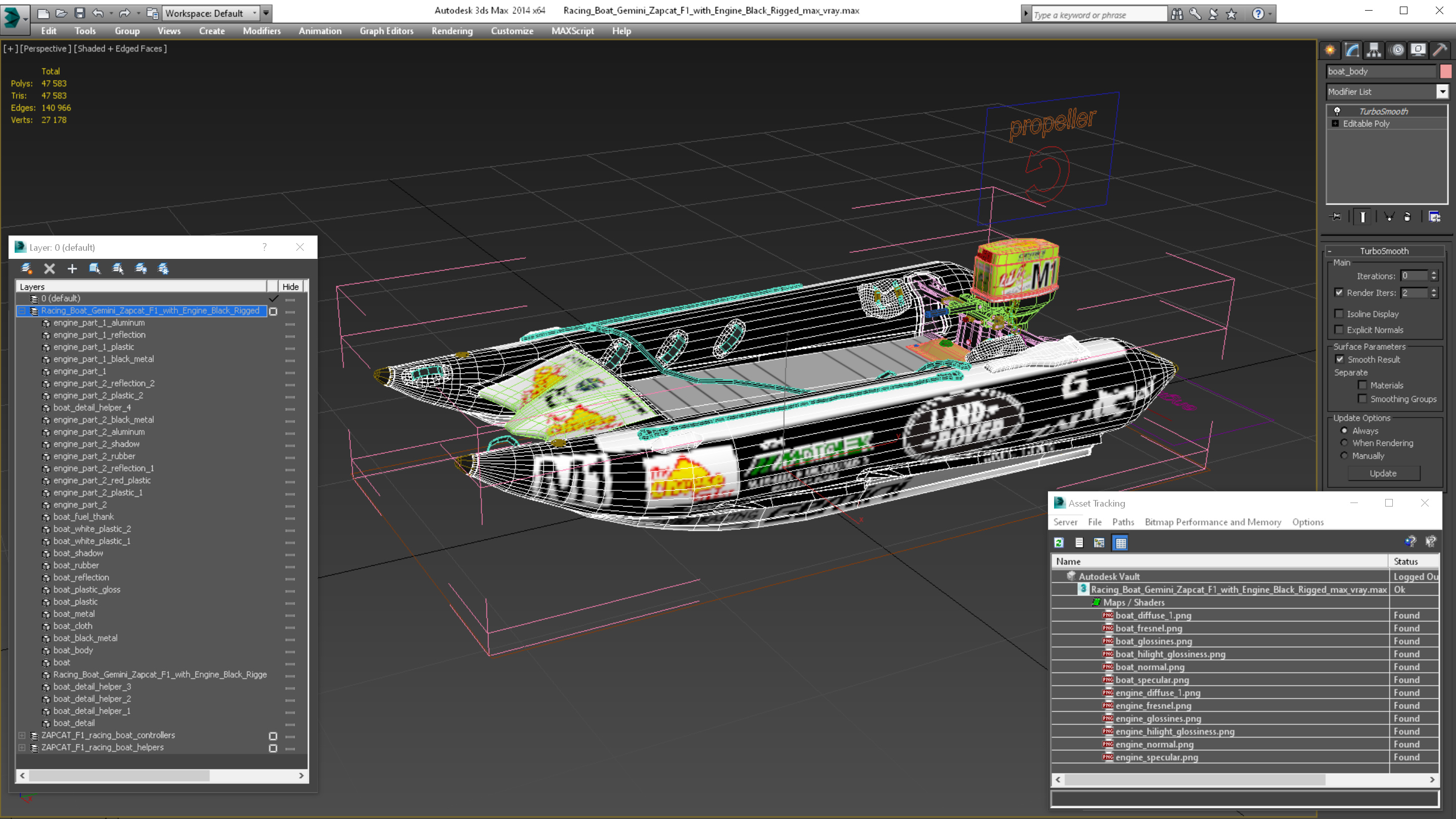Switch Asset Tracking to tree view icon
The width and height of the screenshot is (1456, 819).
[1100, 542]
